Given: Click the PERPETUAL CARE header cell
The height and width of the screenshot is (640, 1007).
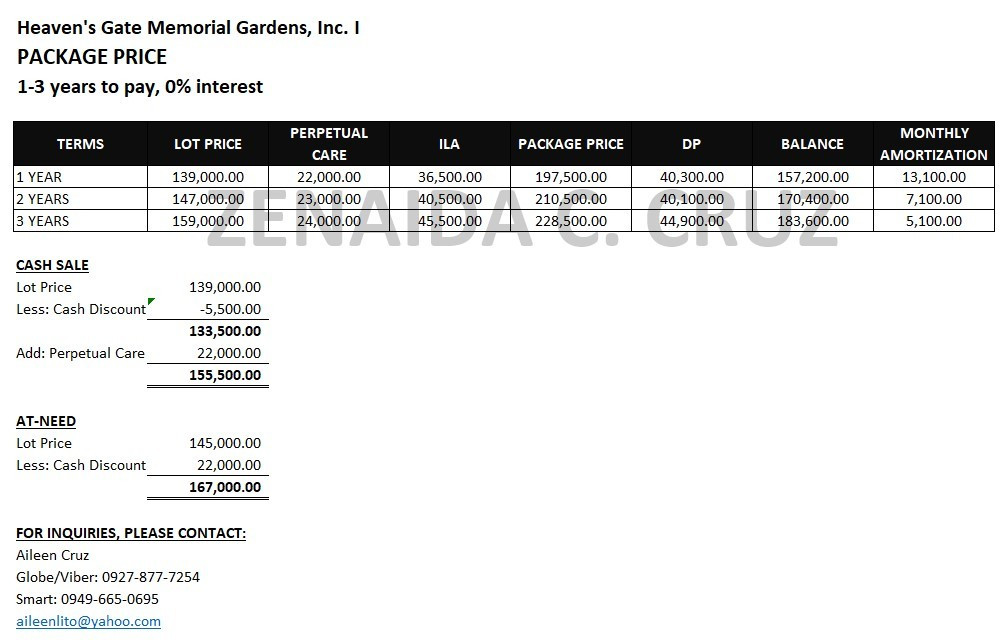Looking at the screenshot, I should pyautogui.click(x=329, y=144).
